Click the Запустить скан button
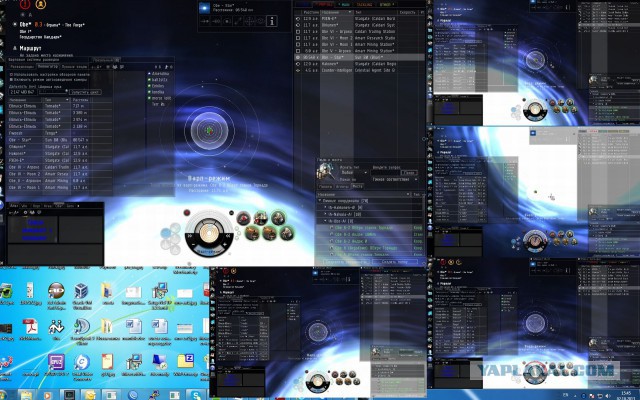640x400 pixels. coord(85,92)
